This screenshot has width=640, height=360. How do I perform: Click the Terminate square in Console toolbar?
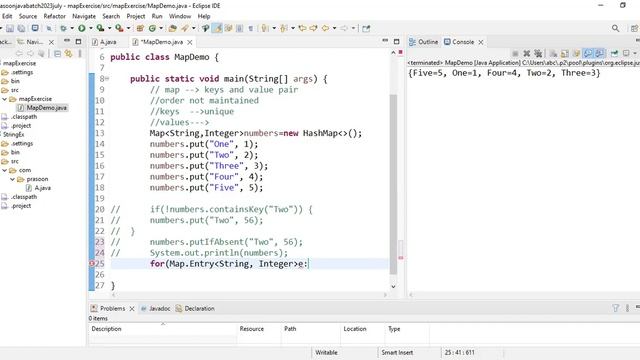[x=515, y=53]
